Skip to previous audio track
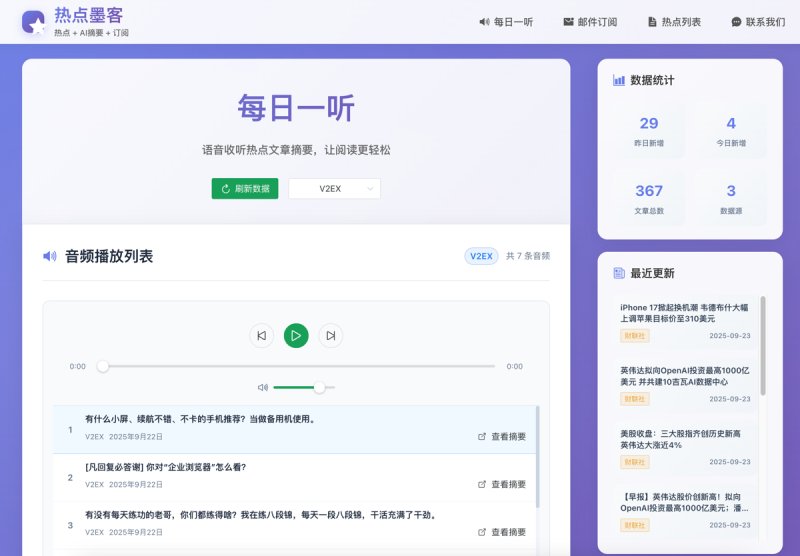 [261, 336]
